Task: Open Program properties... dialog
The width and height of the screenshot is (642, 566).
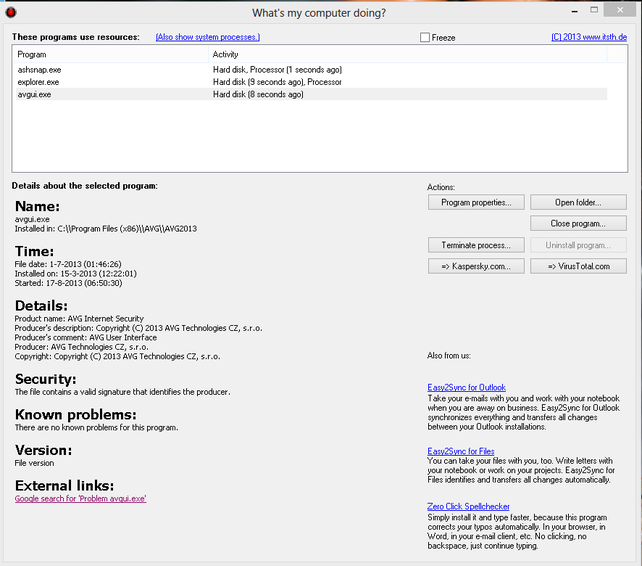Action: click(x=476, y=202)
